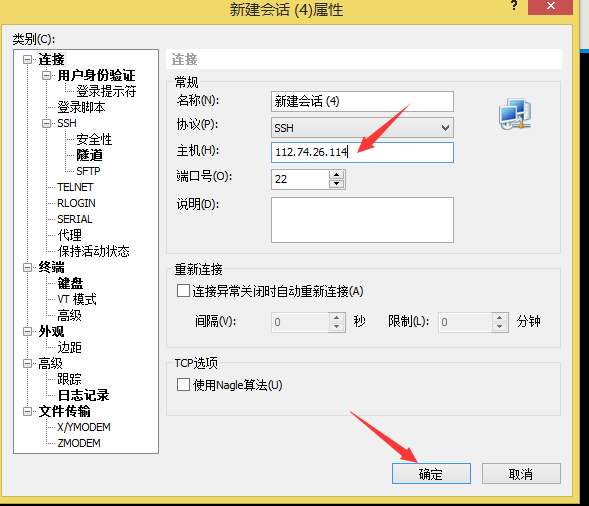Select TELNET in the category tree
This screenshot has width=589, height=506.
click(x=75, y=187)
